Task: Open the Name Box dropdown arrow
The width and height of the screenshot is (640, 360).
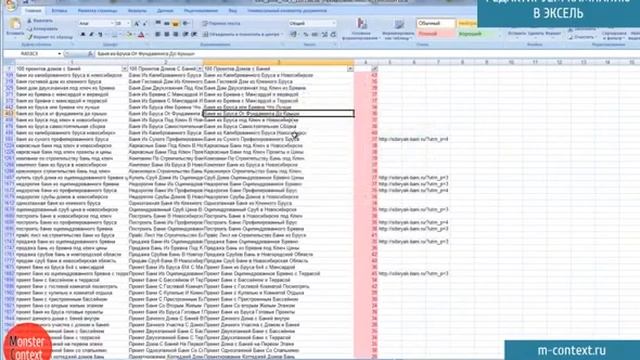Action: pos(59,54)
